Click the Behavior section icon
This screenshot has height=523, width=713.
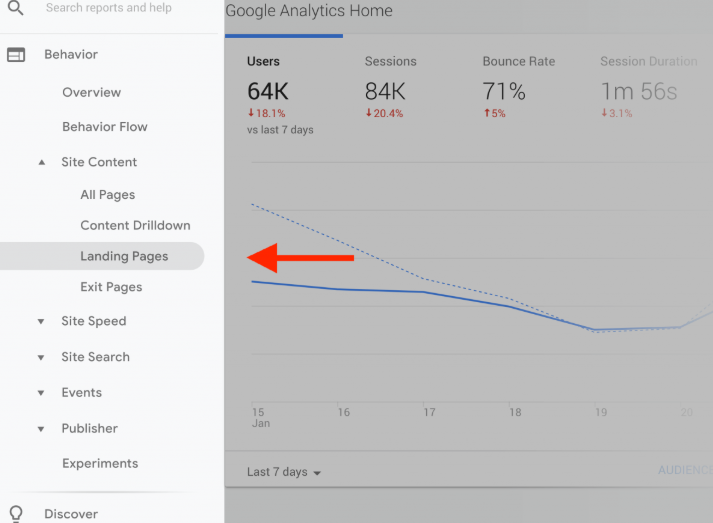pos(16,55)
